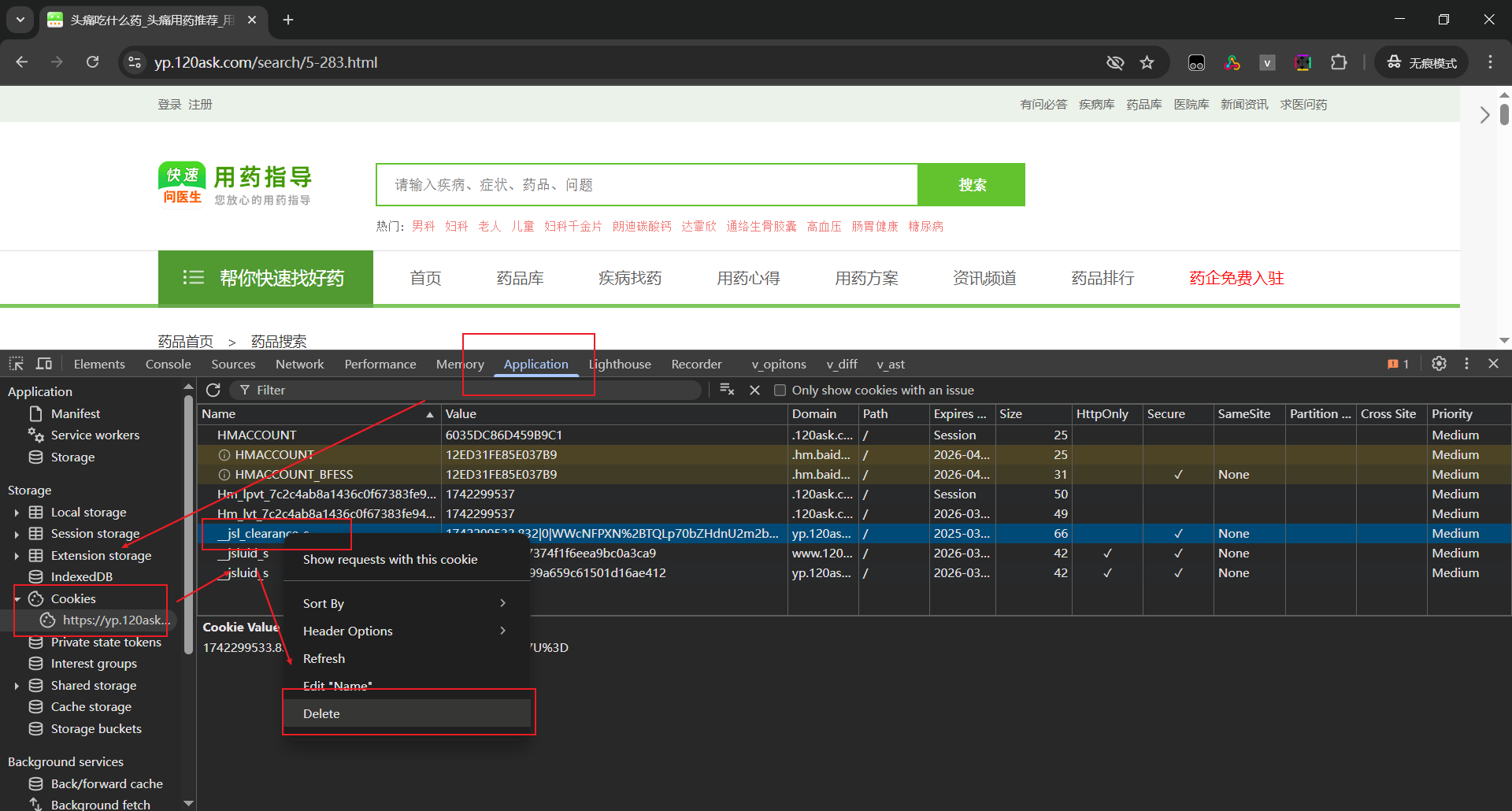Select the HMACCOUNT_BFESS cookie row
This screenshot has width=1512, height=811.
coord(854,474)
